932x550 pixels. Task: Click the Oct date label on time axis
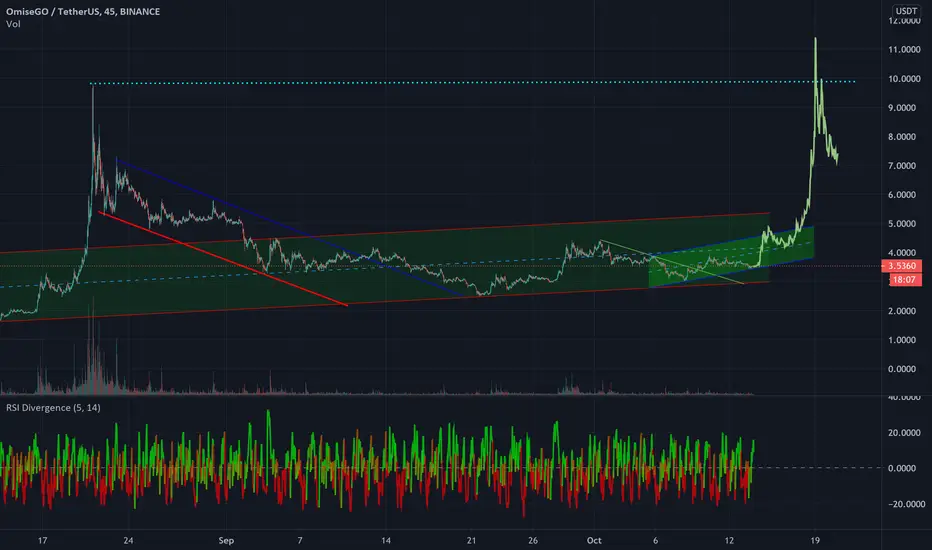click(594, 540)
